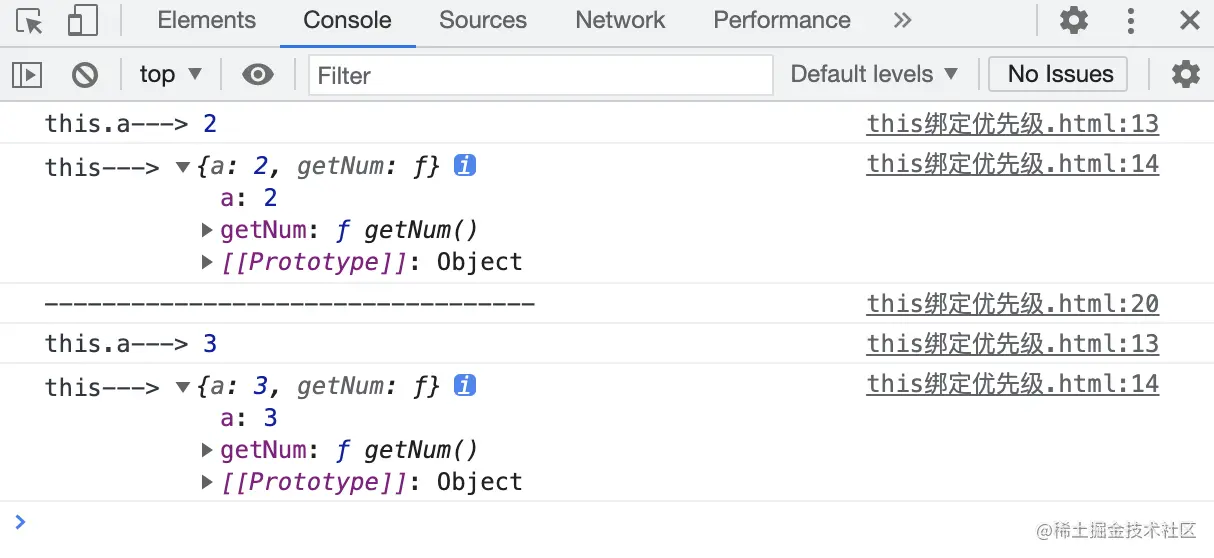Open the top JavaScript context dropdown
Image resolution: width=1214 pixels, height=558 pixels.
point(171,74)
